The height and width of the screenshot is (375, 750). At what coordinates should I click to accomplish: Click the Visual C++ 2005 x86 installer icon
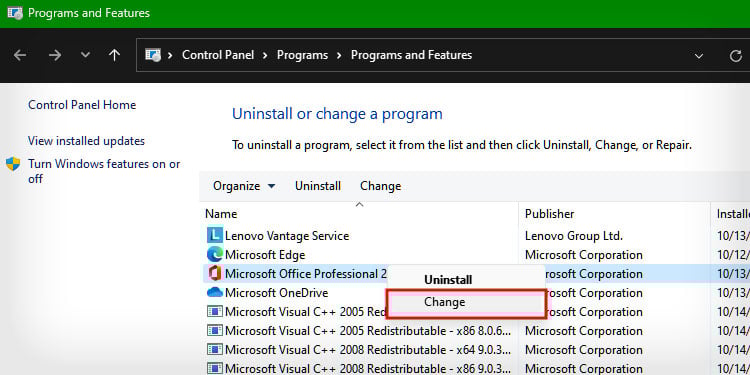point(215,331)
